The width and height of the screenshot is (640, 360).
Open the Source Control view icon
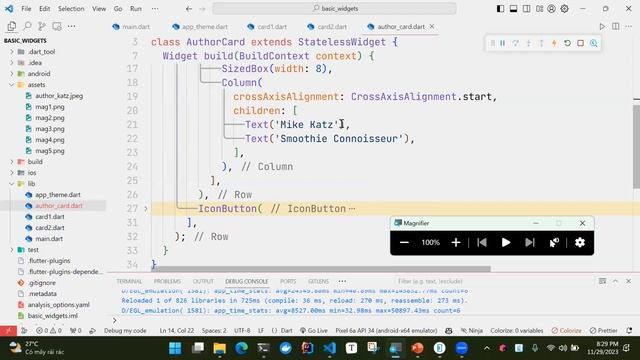coord(42,27)
